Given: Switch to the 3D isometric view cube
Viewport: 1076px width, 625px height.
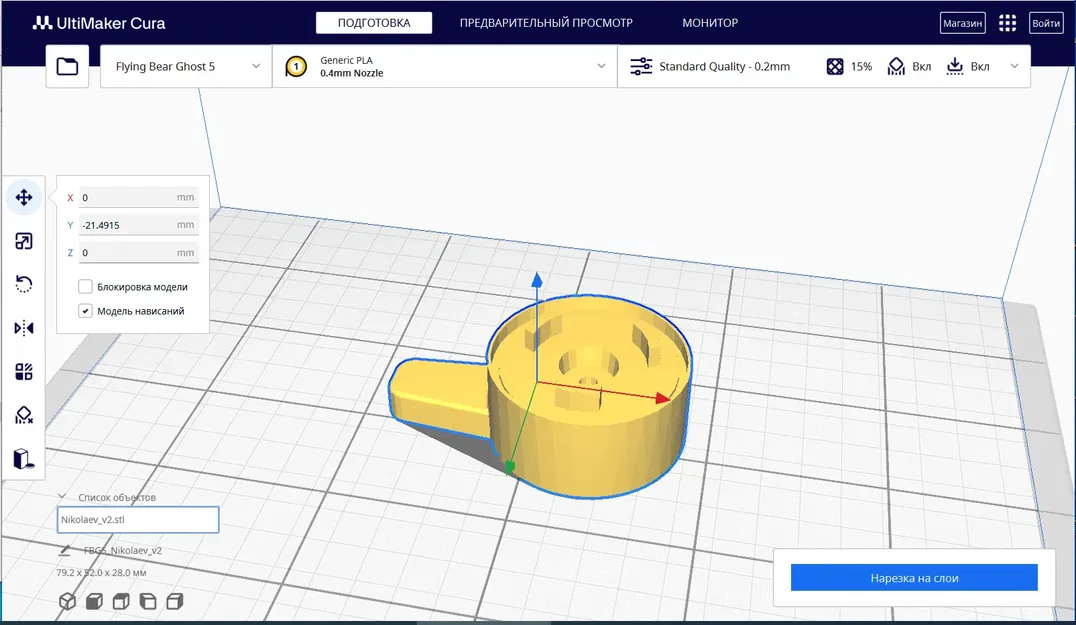Looking at the screenshot, I should [x=67, y=601].
